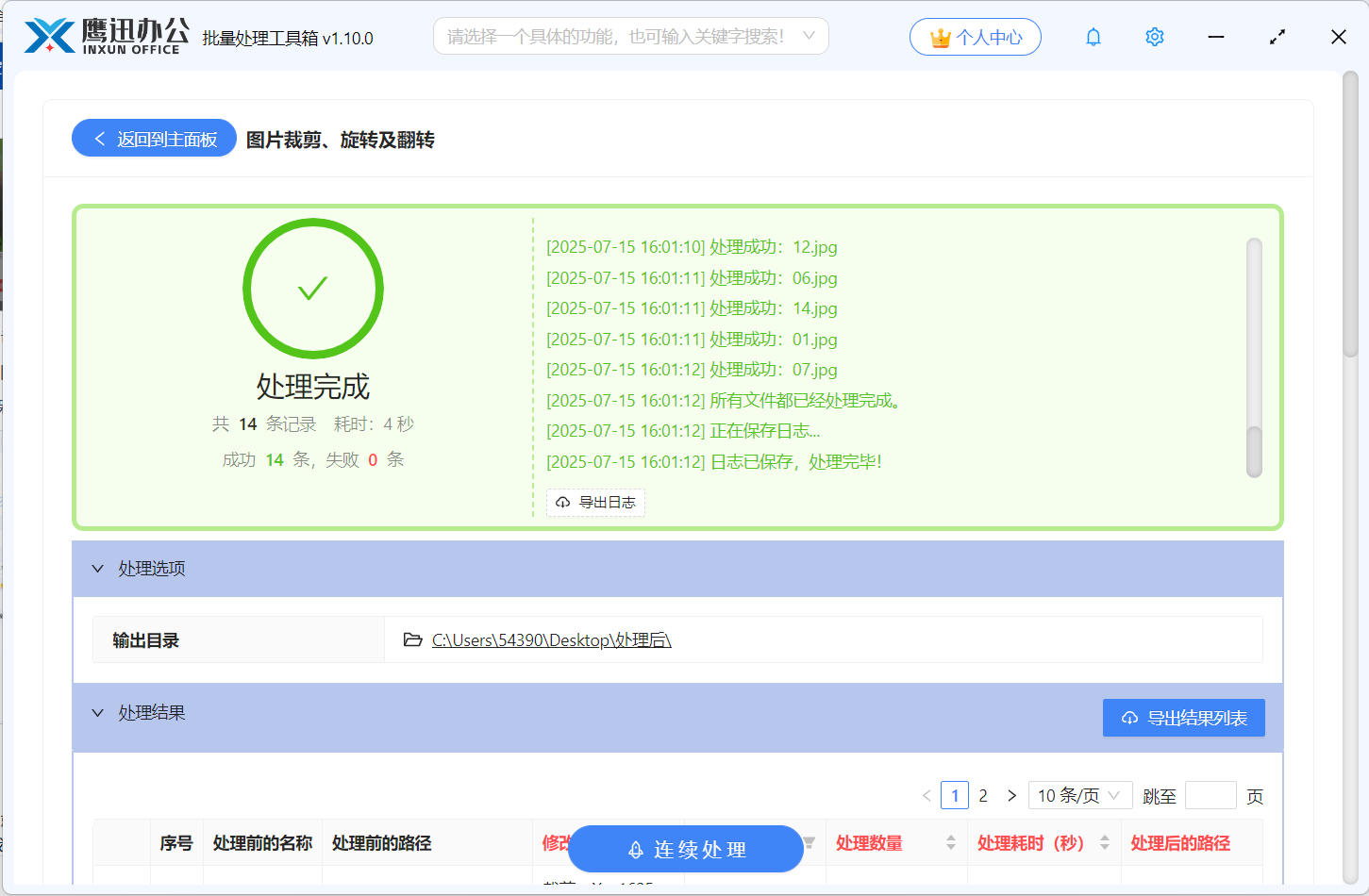Select log line 处理成功: 07.jpg
Screen dimensions: 1369x896
(x=692, y=370)
